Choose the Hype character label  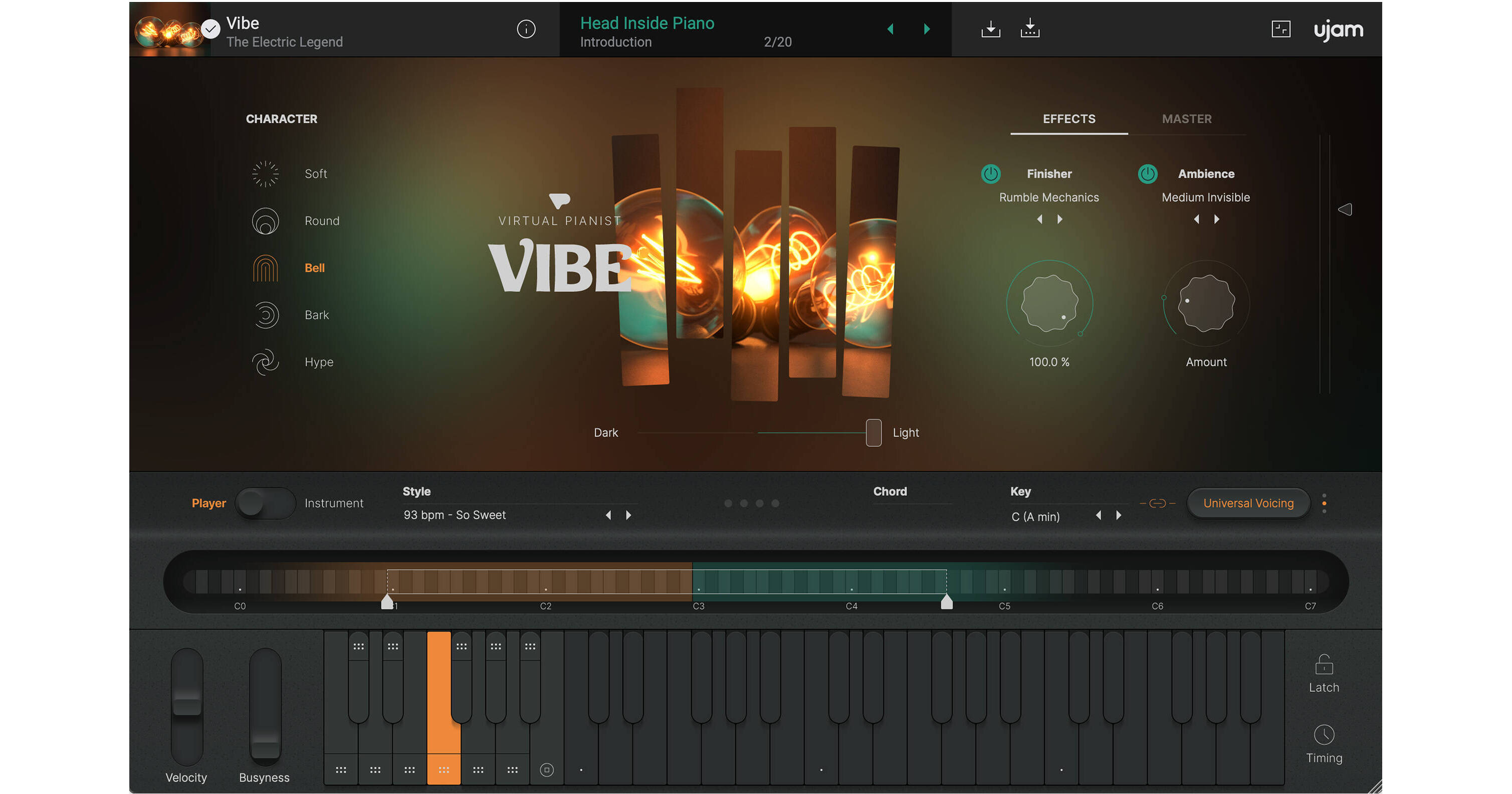319,362
